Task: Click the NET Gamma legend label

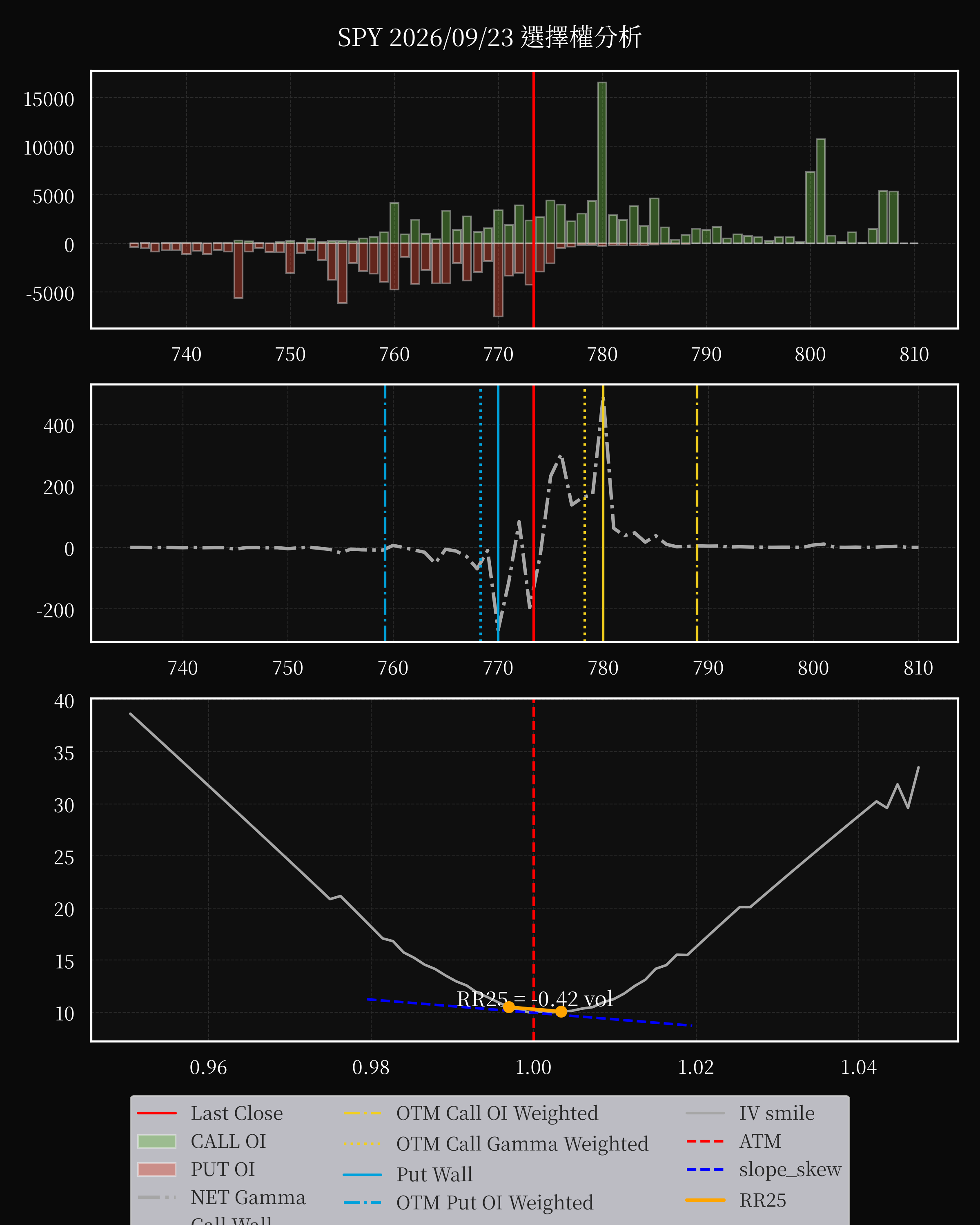Action: [248, 1197]
